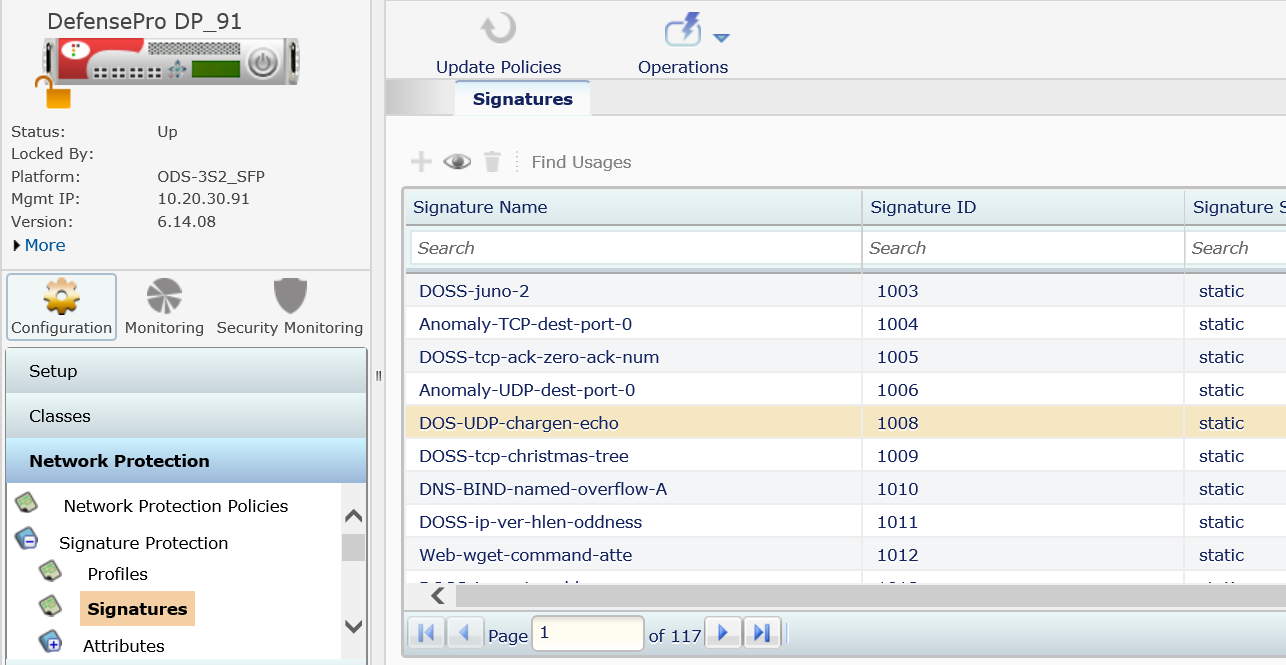
Task: Click the delete signature trash icon
Action: (491, 161)
